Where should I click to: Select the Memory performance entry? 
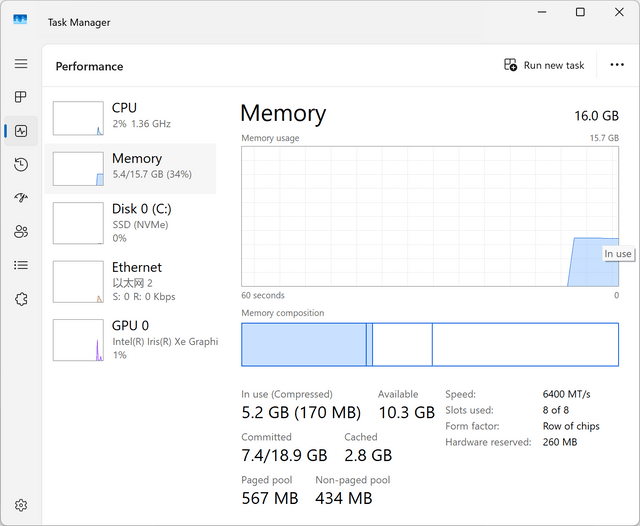pyautogui.click(x=131, y=169)
